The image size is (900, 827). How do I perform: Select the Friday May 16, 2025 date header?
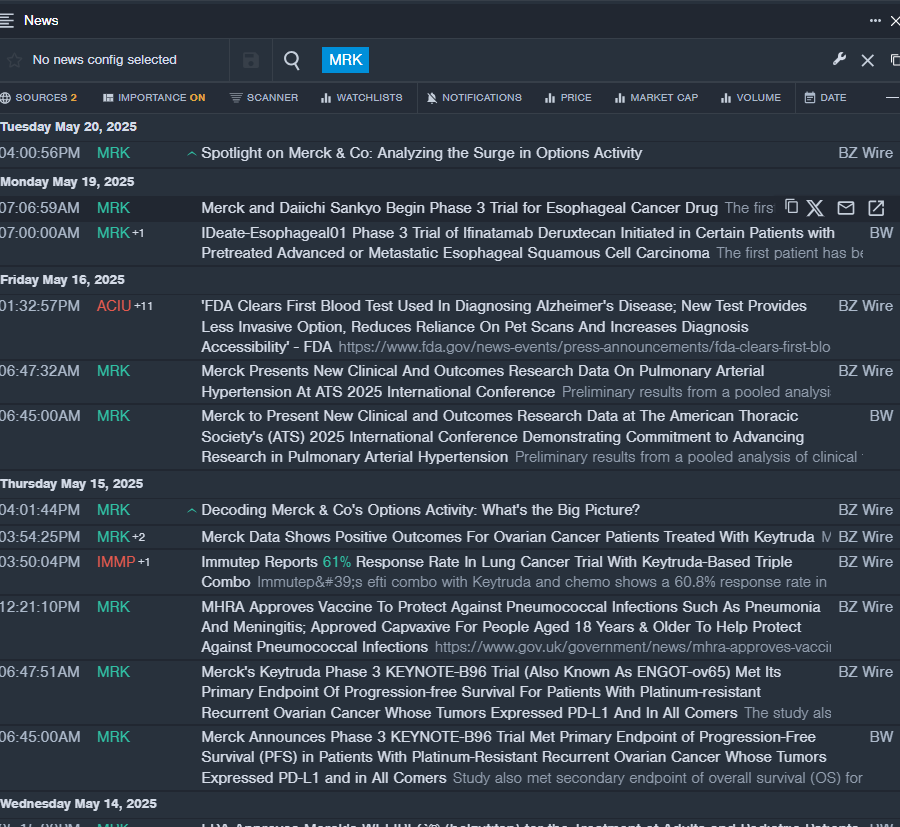(62, 280)
